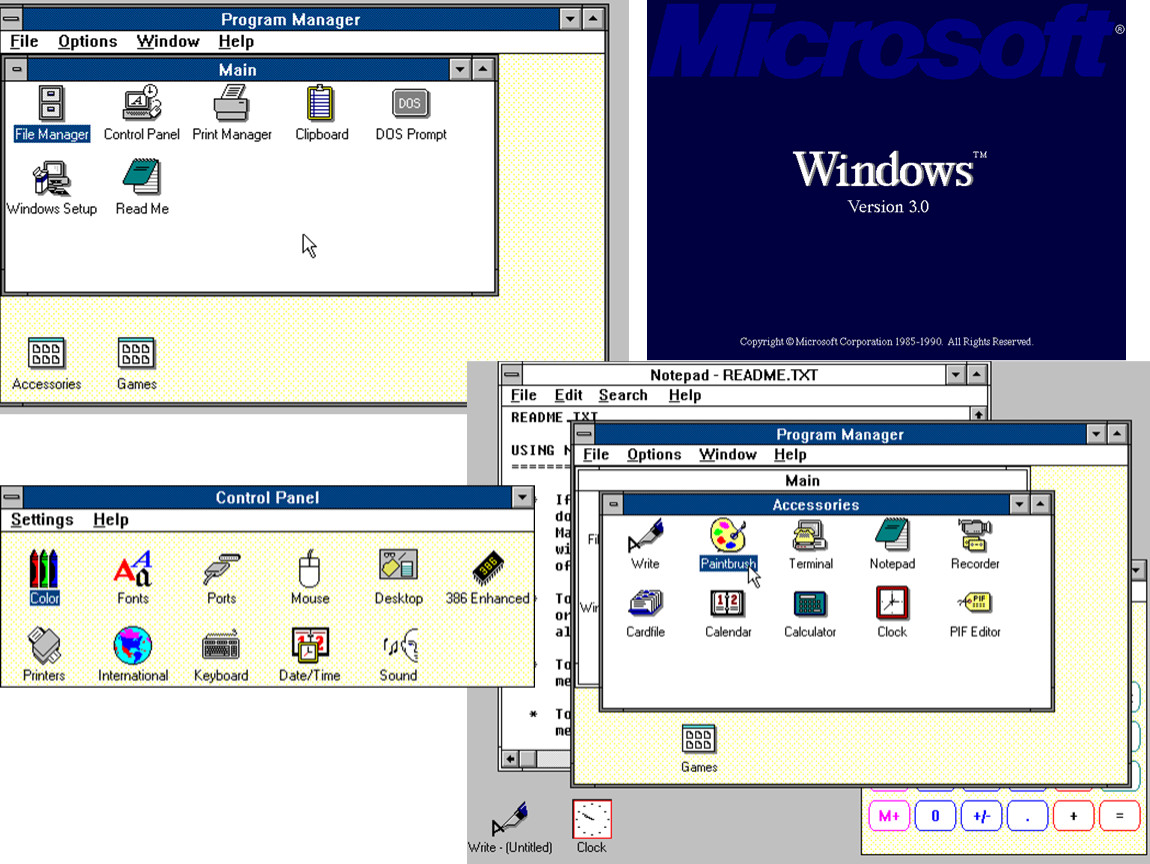Launch Calculator from Accessories group
This screenshot has height=864, width=1150.
click(810, 613)
